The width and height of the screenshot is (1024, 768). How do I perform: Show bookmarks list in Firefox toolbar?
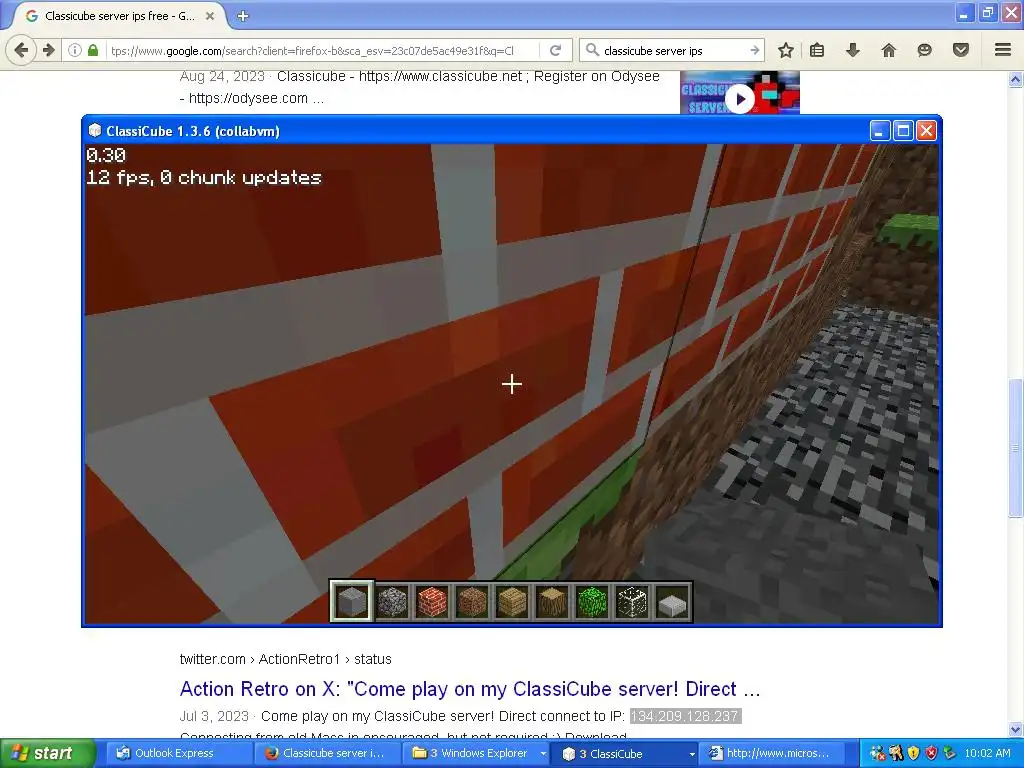817,50
